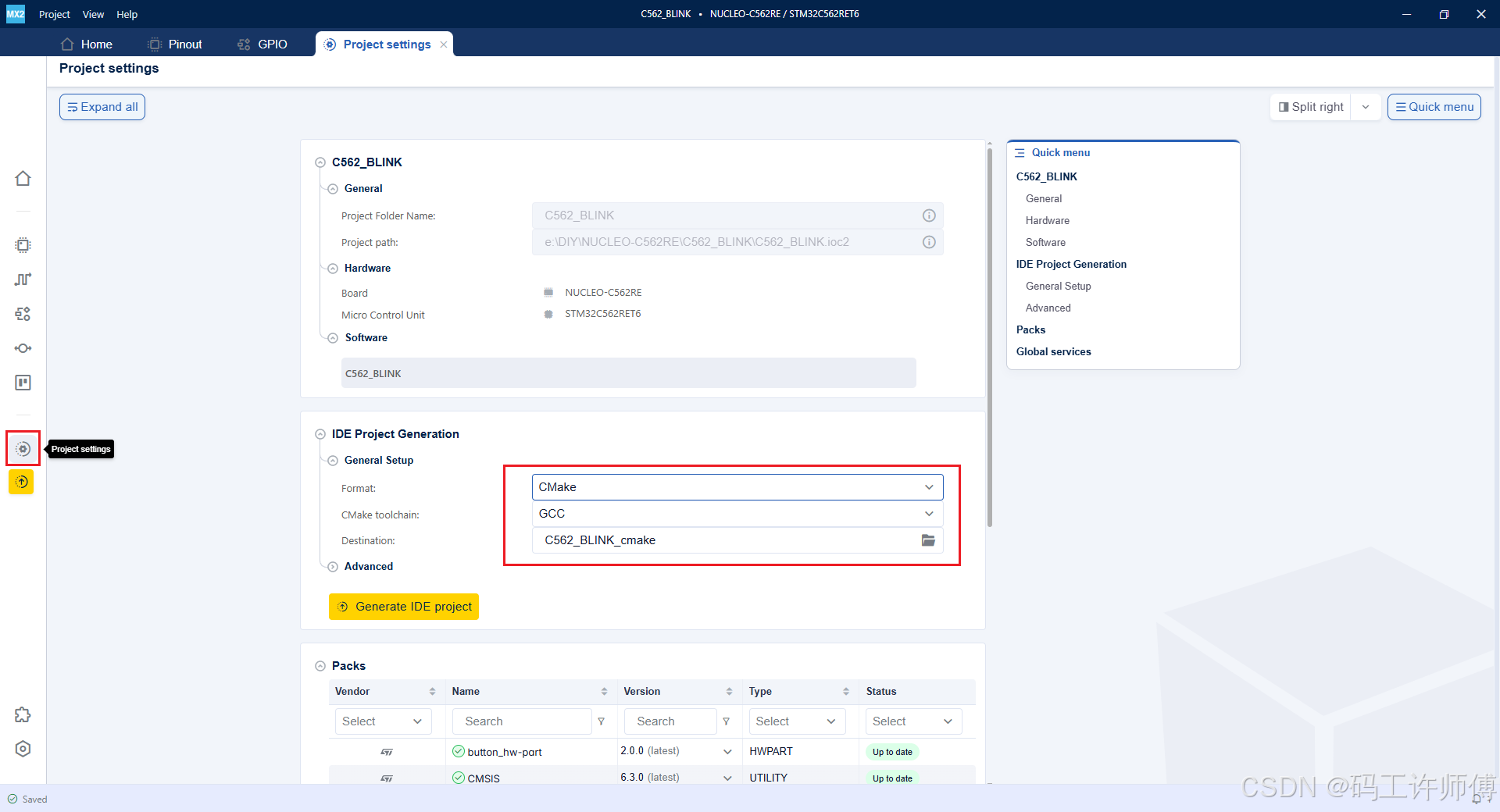Open Type filter Select dropdown
Screen dimensions: 1500x812
point(796,721)
